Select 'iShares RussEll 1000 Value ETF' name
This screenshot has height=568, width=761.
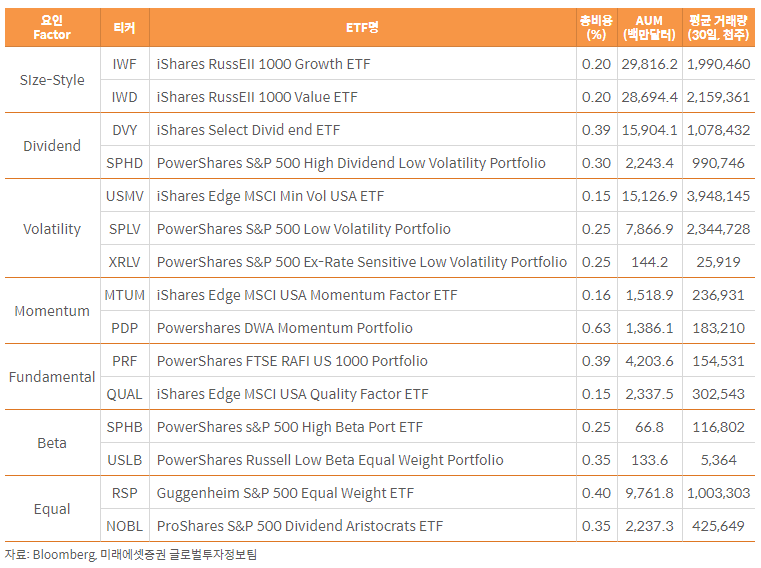click(x=257, y=97)
